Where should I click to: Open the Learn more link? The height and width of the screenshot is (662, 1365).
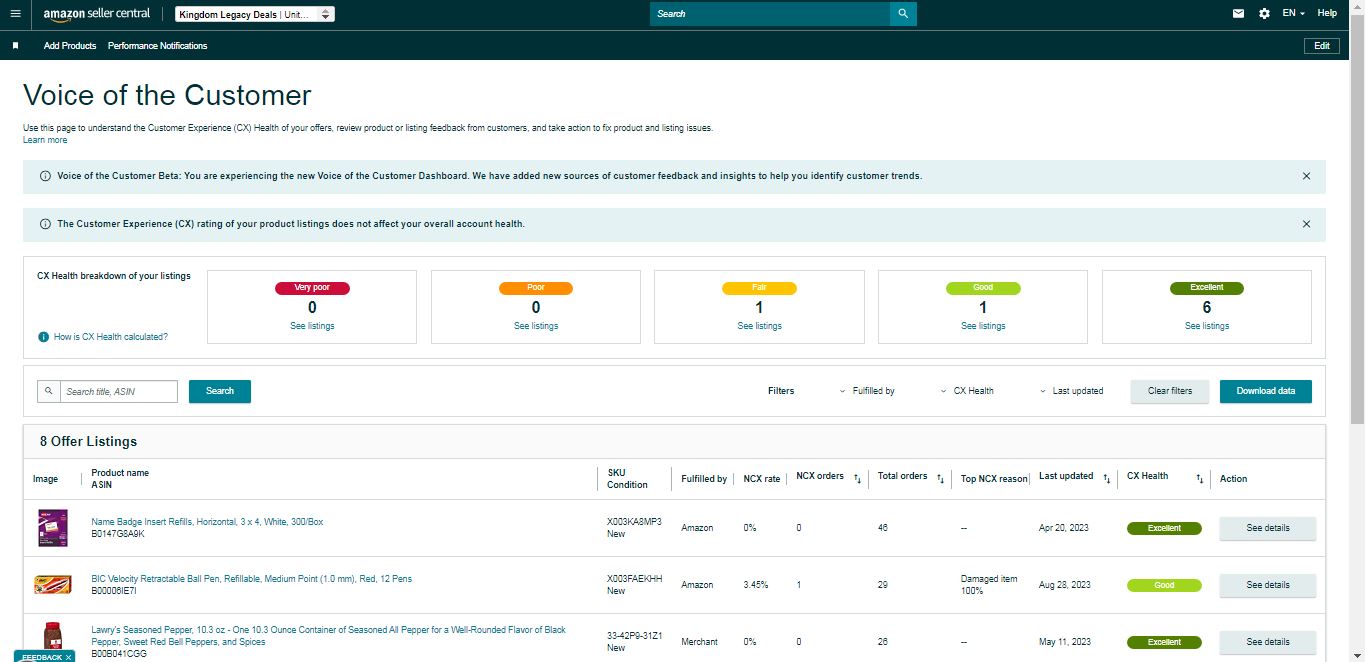(45, 140)
